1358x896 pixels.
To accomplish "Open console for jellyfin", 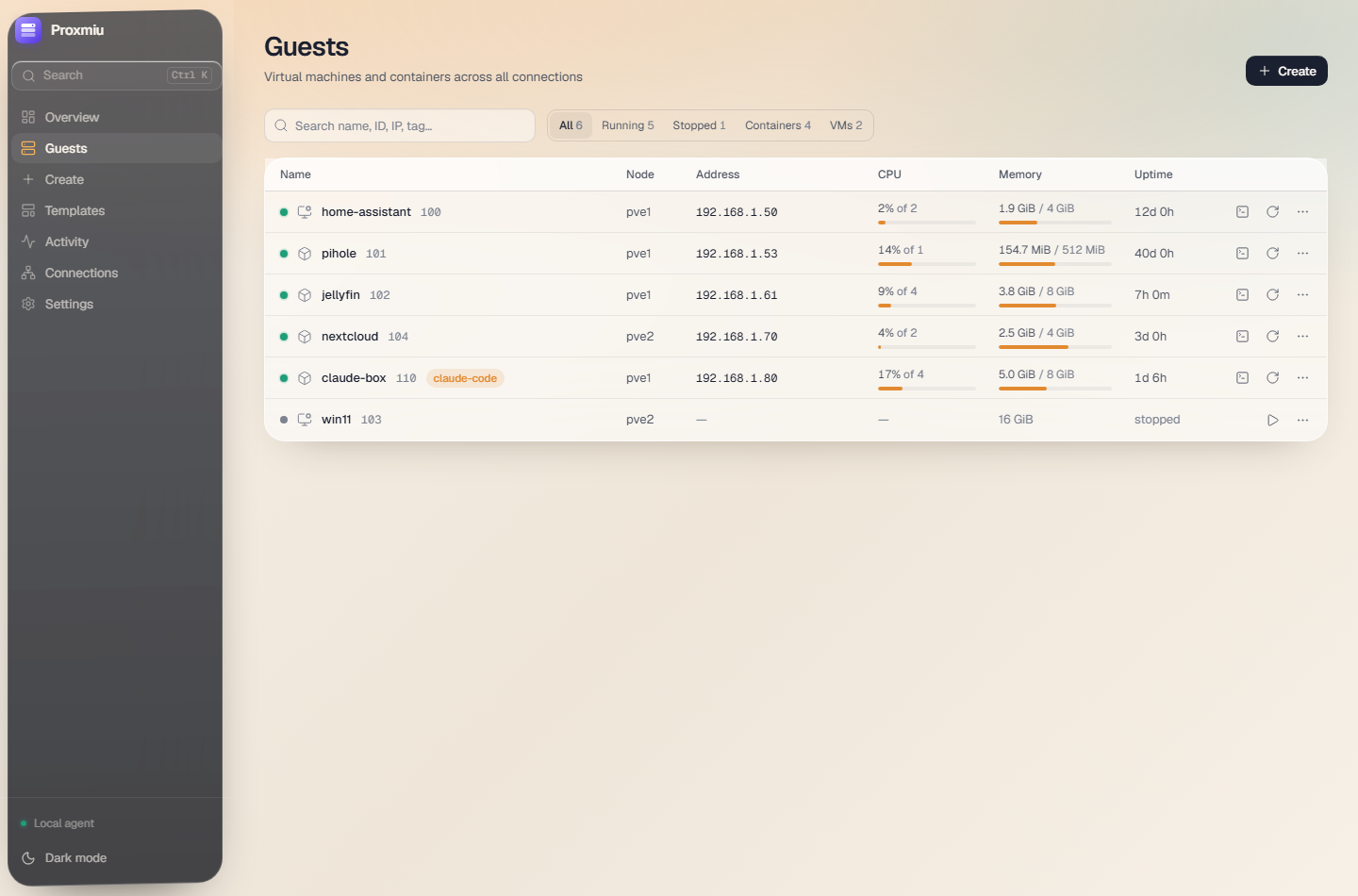I will [1242, 295].
